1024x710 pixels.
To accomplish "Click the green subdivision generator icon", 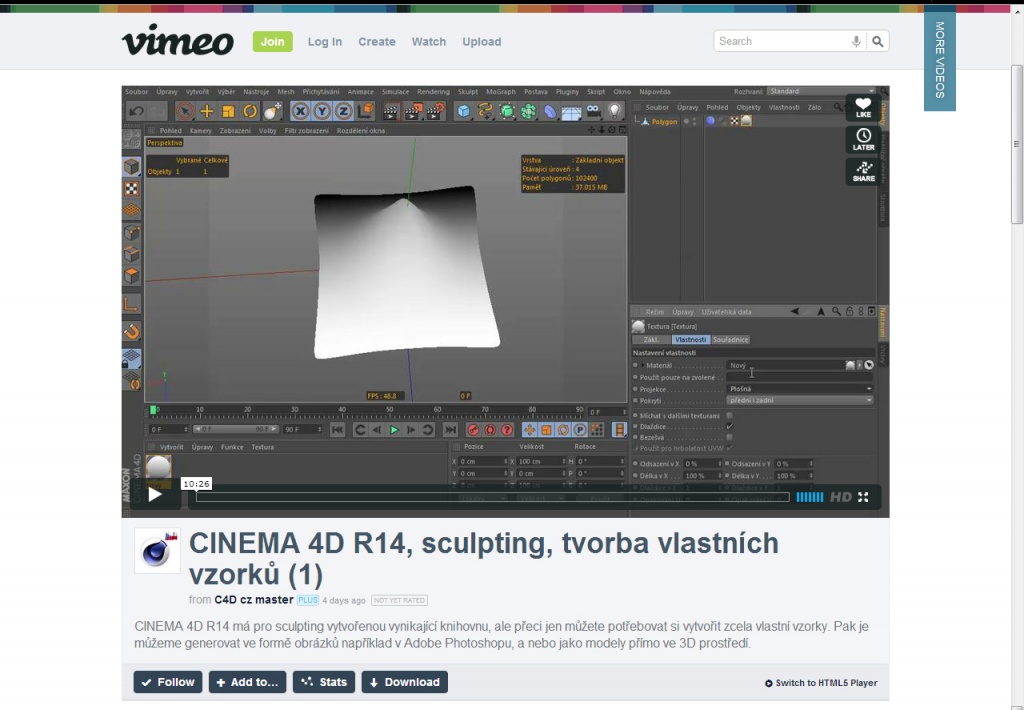I will pyautogui.click(x=506, y=112).
